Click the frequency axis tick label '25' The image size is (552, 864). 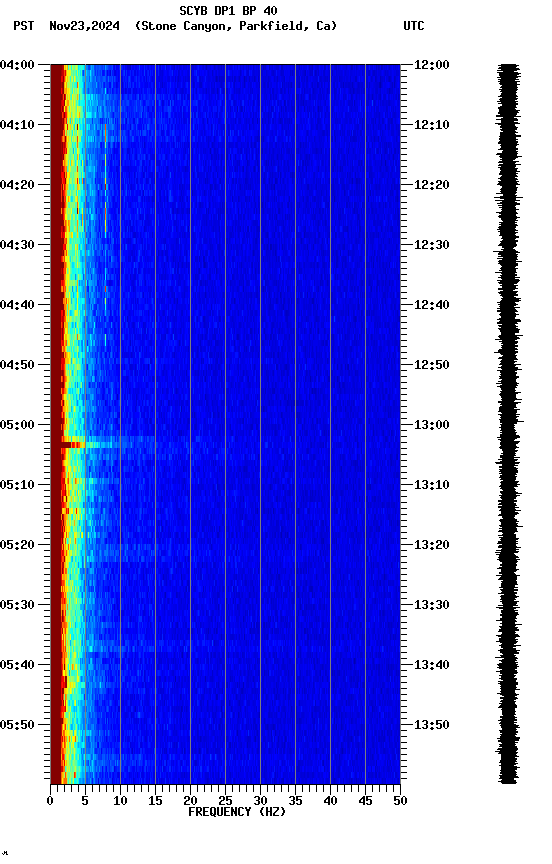click(225, 801)
